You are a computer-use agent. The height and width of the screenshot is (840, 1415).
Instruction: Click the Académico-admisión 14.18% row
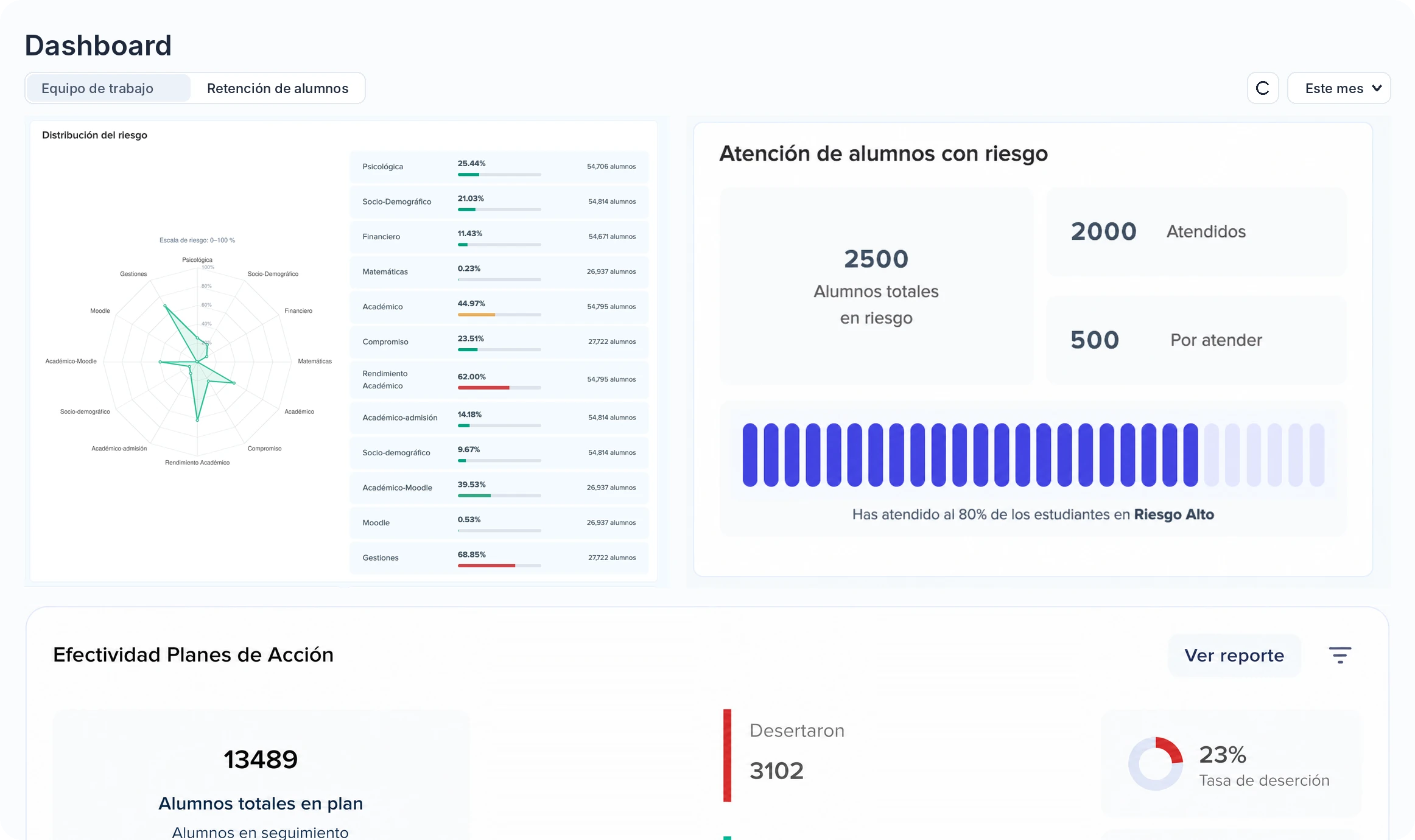pos(499,418)
